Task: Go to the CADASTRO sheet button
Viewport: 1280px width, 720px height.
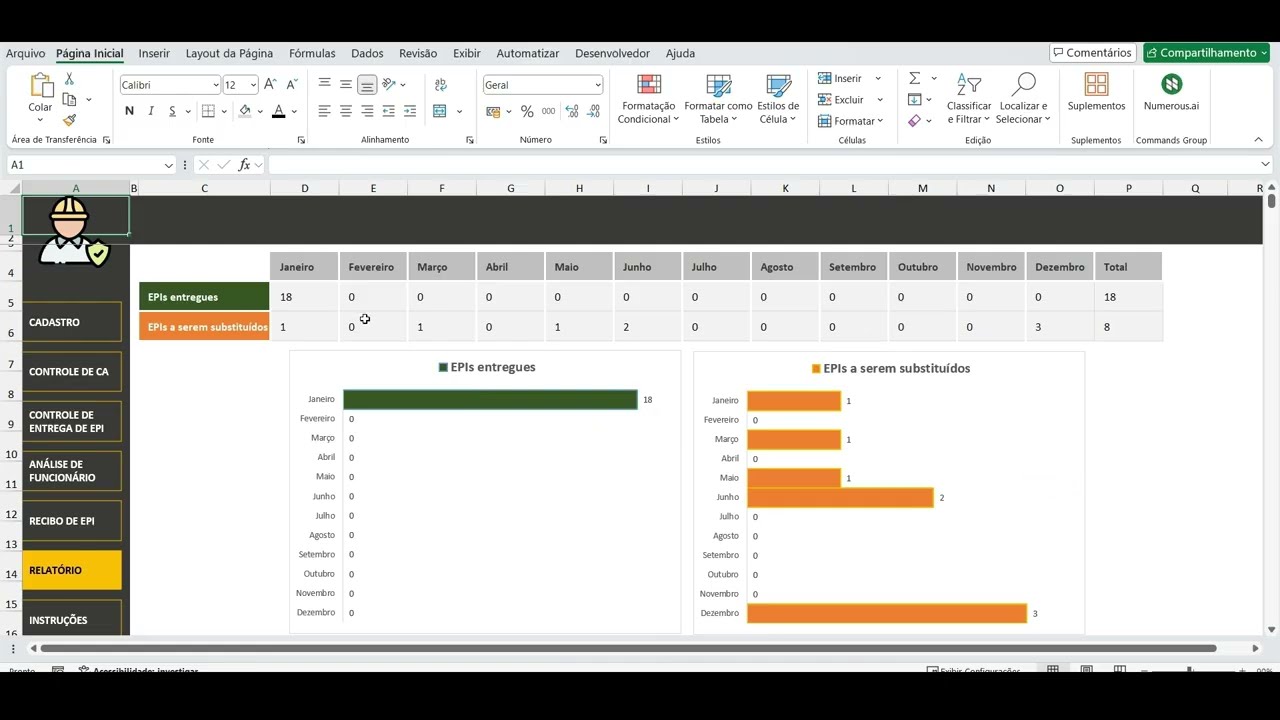Action: point(72,322)
